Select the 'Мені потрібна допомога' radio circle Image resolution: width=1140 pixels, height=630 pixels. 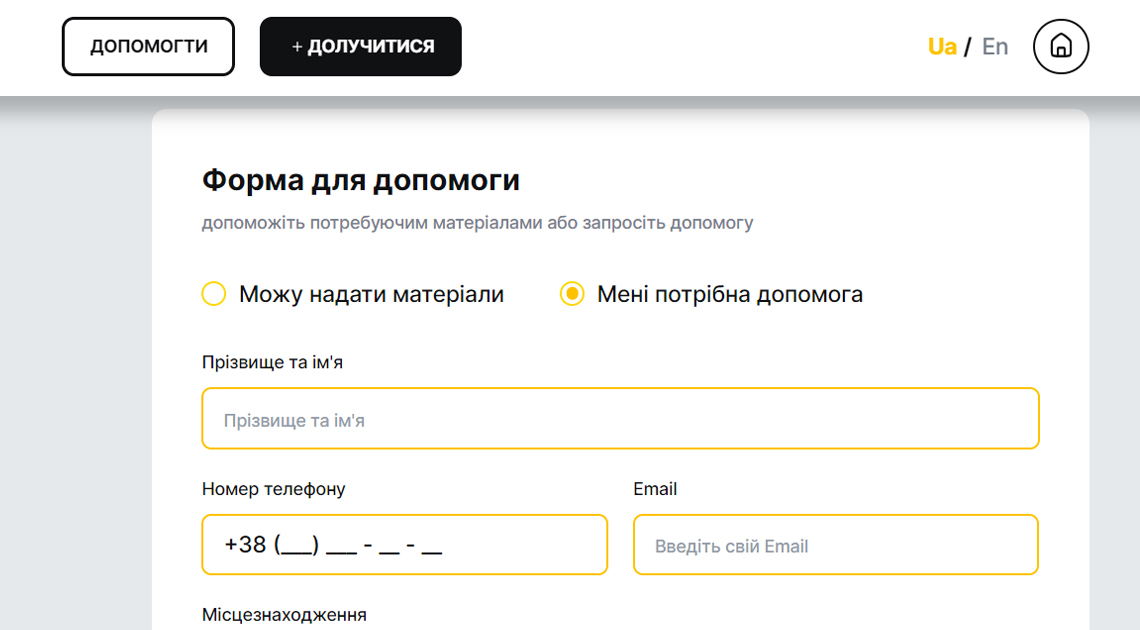pos(572,294)
